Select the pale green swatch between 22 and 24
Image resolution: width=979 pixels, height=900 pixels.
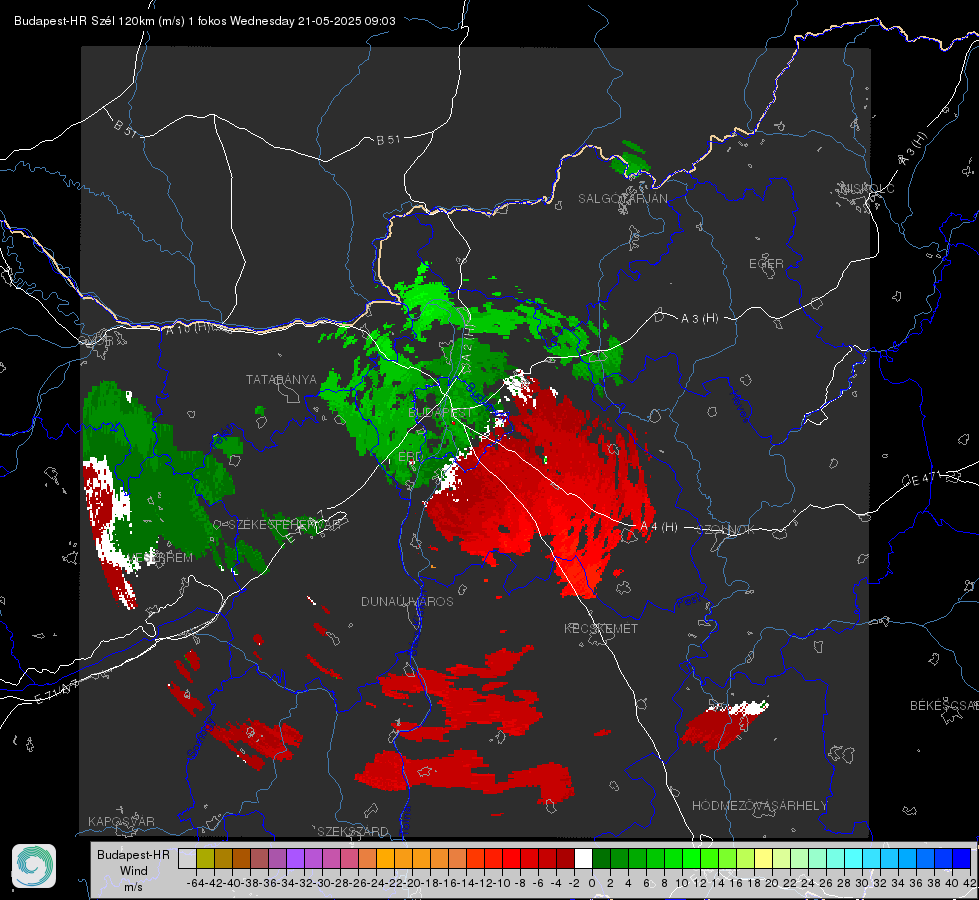pos(799,859)
